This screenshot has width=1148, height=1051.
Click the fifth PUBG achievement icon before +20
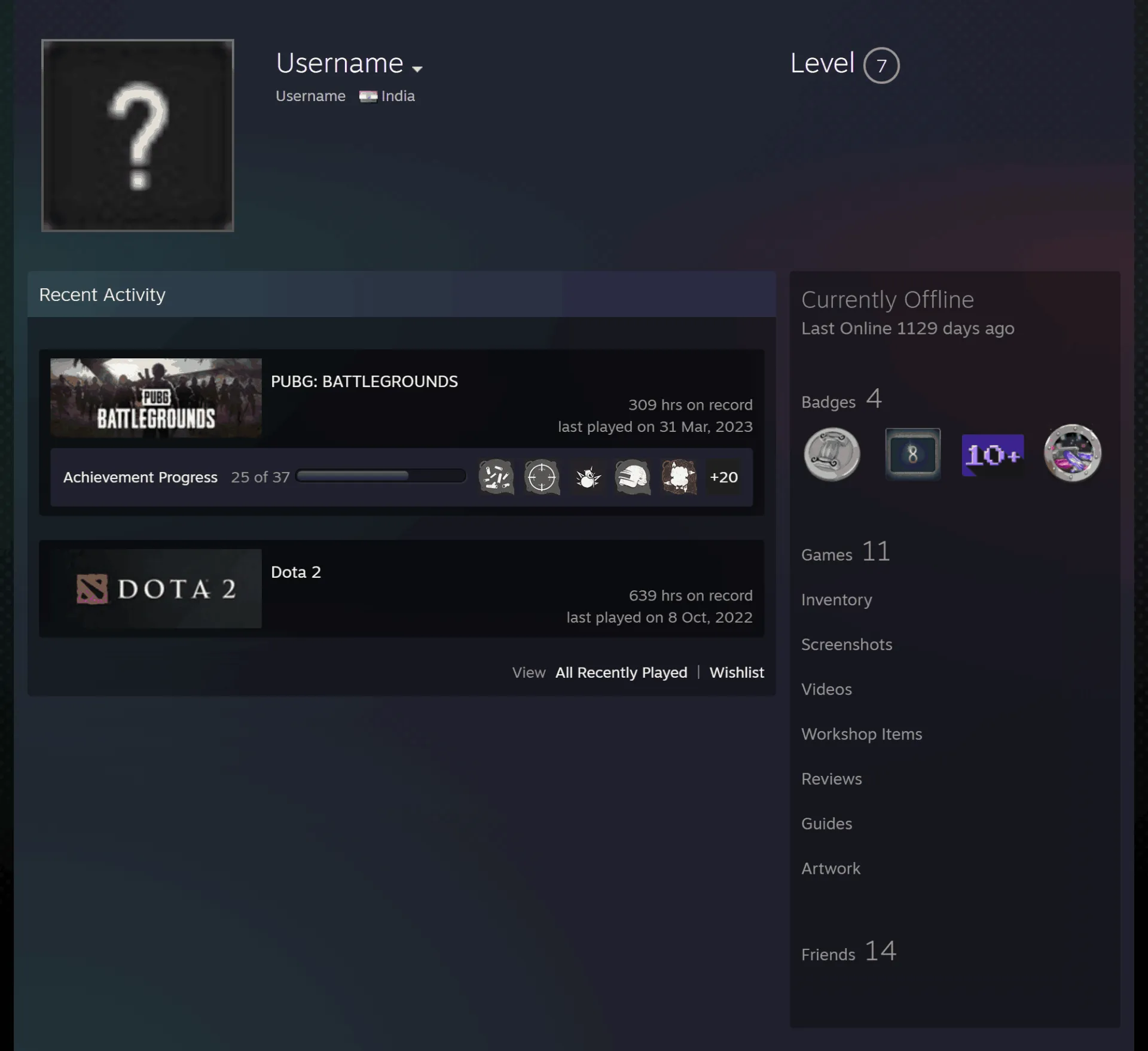point(679,477)
